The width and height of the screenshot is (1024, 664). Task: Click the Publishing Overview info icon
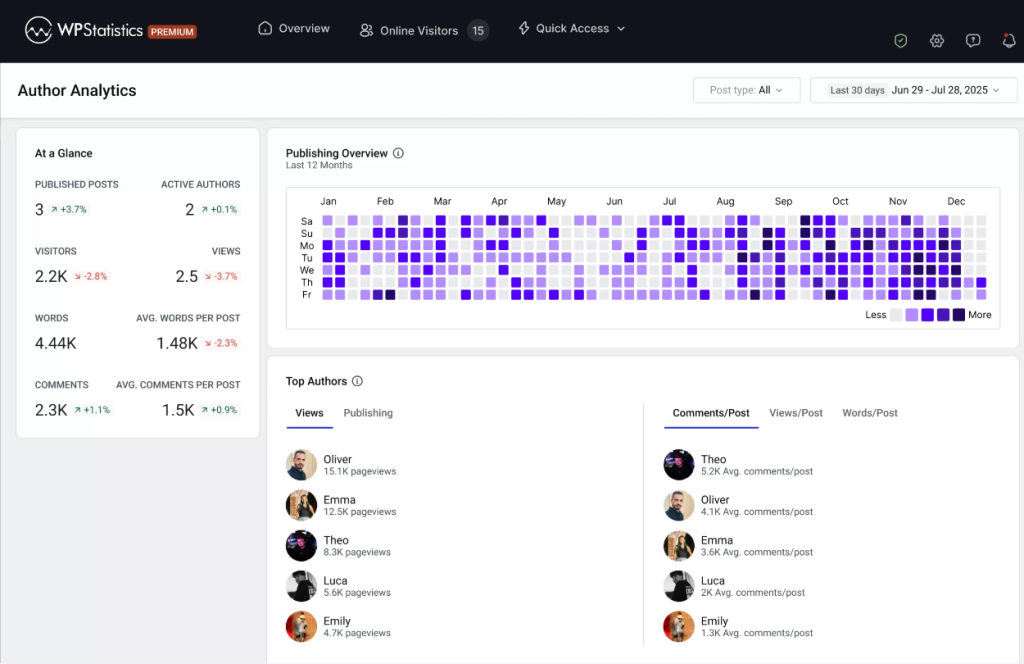pyautogui.click(x=398, y=153)
